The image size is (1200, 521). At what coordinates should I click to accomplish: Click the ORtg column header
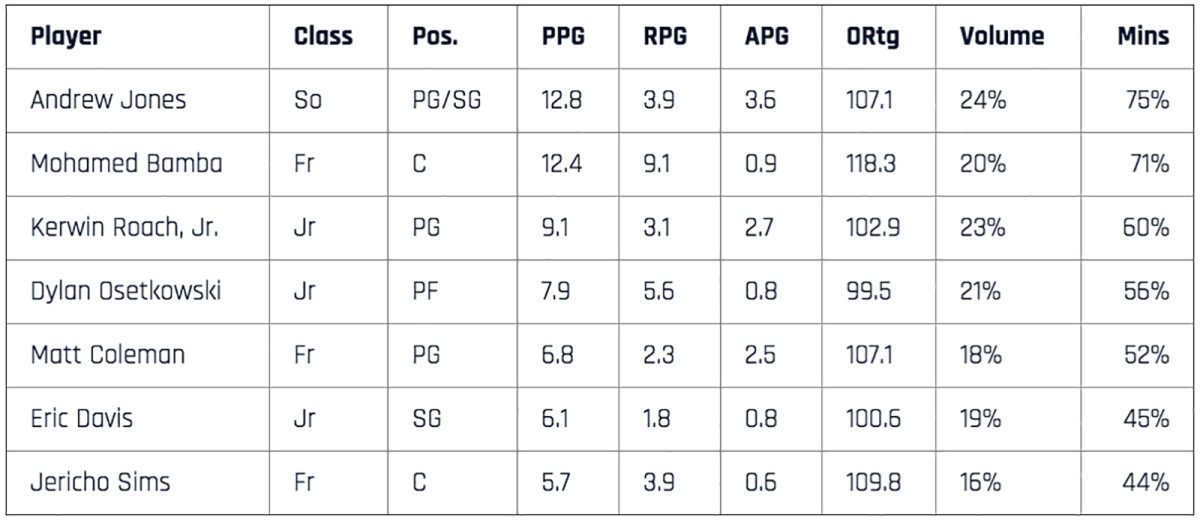pos(873,37)
